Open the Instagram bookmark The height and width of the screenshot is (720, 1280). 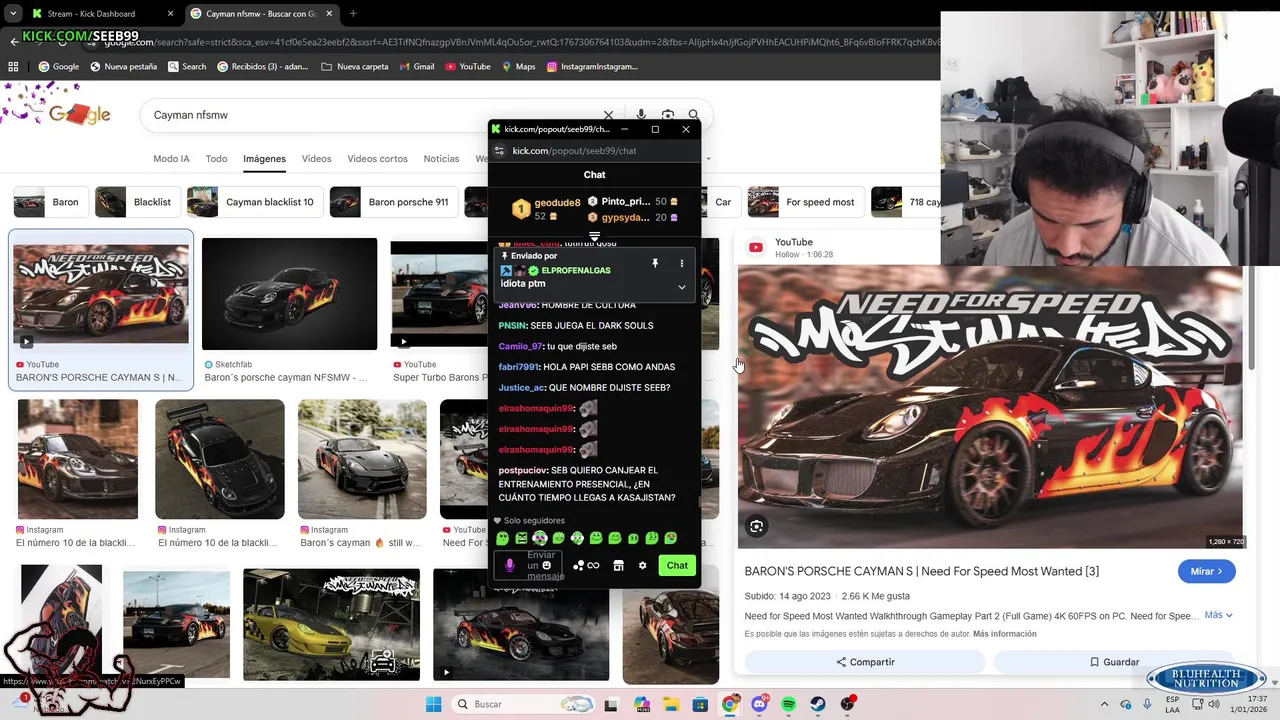[592, 67]
